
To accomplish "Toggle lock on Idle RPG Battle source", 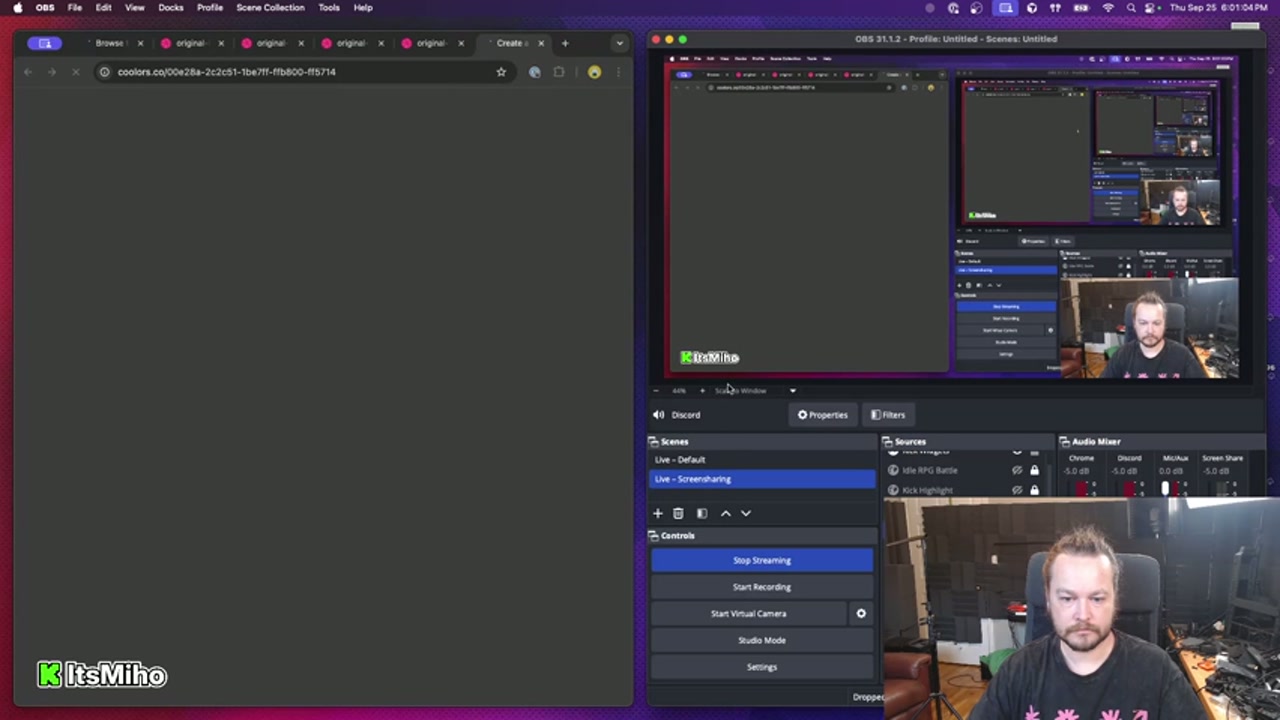I will pyautogui.click(x=1034, y=470).
